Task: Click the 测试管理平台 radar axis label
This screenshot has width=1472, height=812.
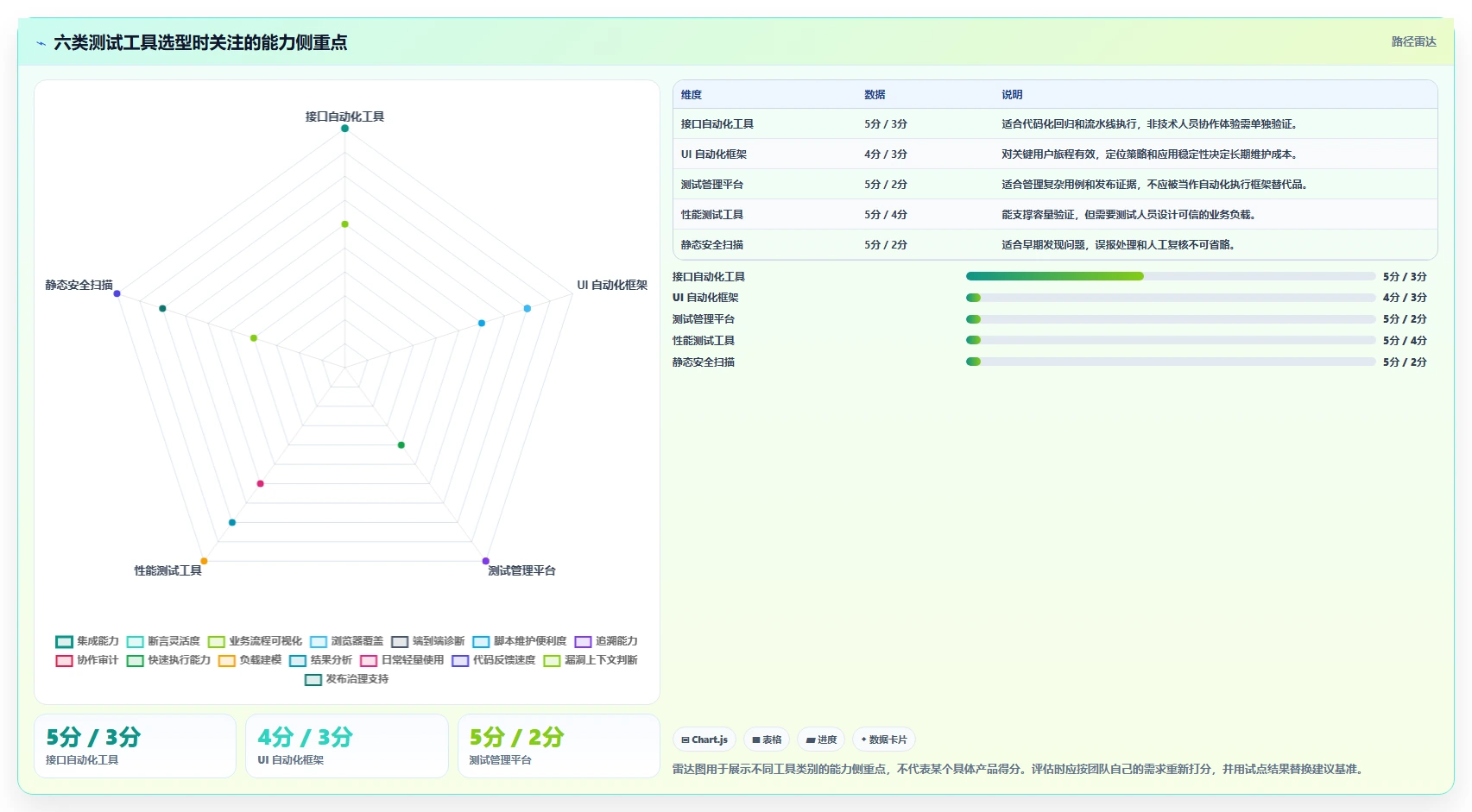Action: pos(521,570)
